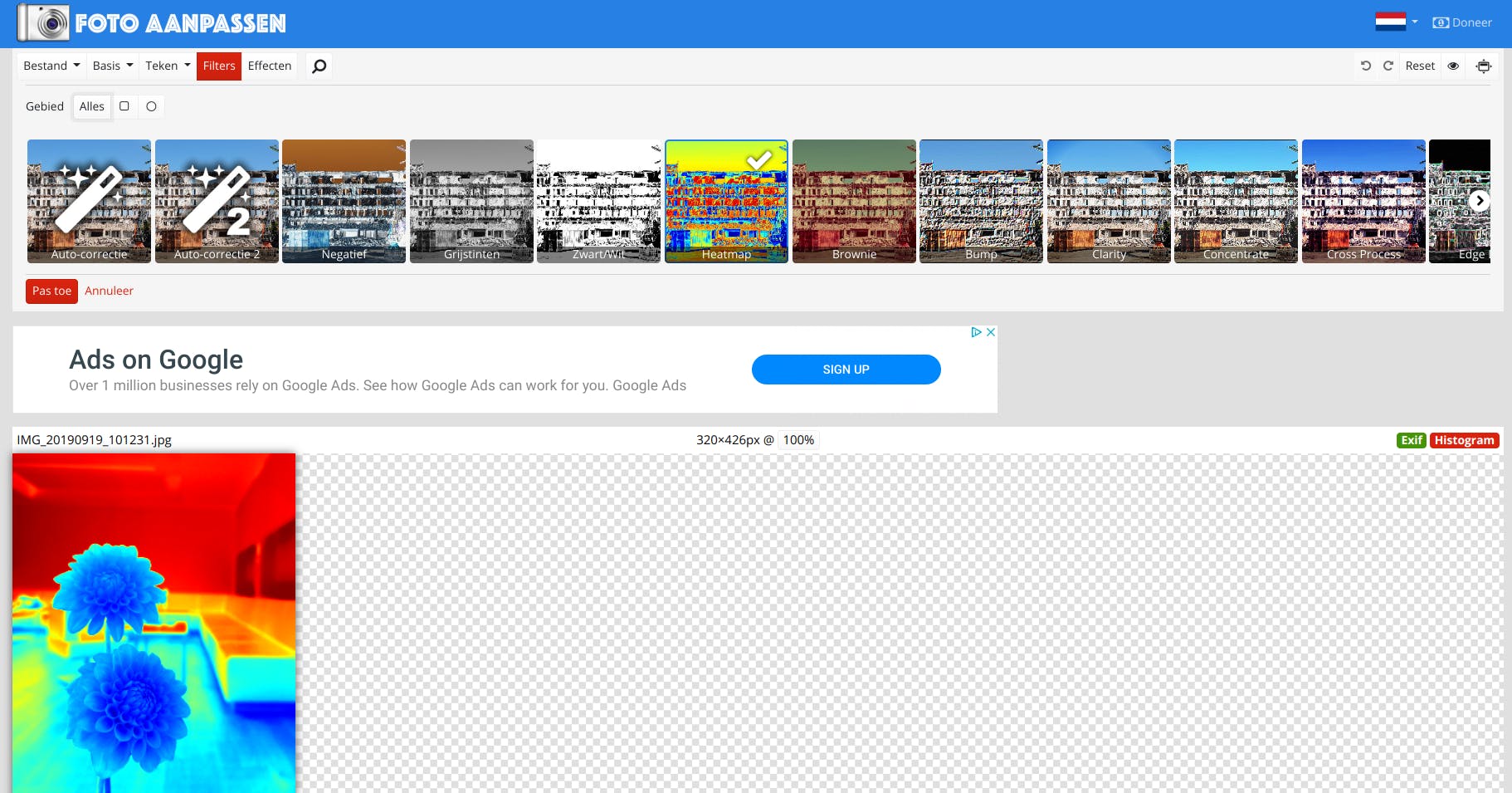The height and width of the screenshot is (793, 1512).
Task: Click the Ads on Google headline
Action: [x=156, y=360]
